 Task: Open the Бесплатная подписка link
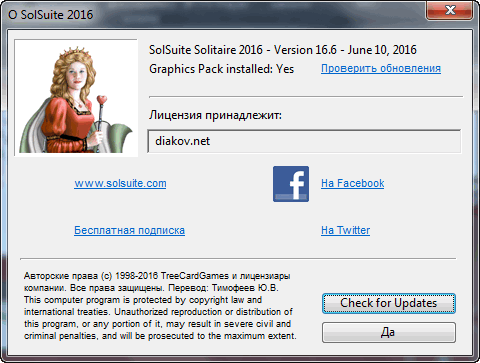[129, 230]
